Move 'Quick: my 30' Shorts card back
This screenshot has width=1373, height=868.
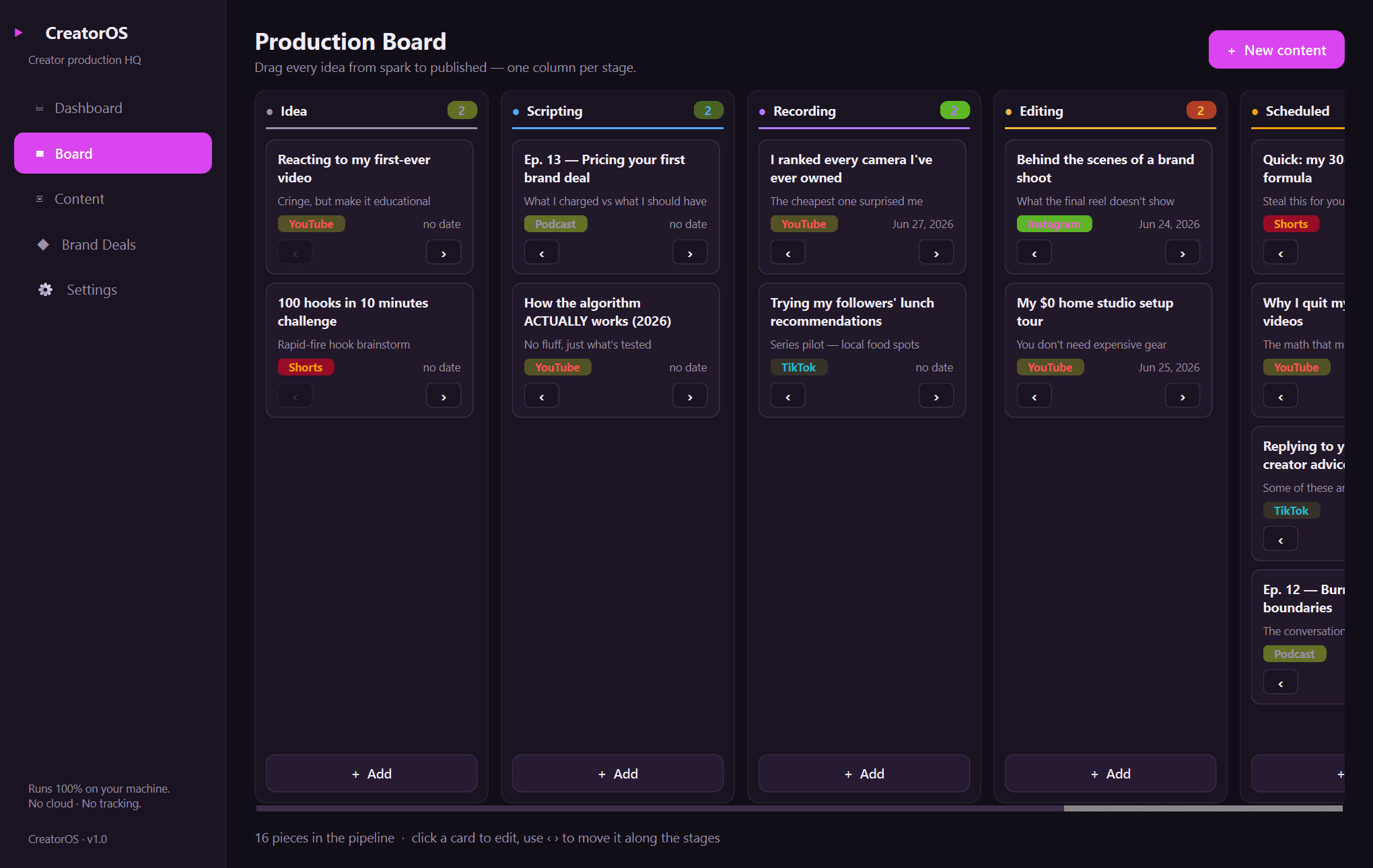[x=1281, y=253]
